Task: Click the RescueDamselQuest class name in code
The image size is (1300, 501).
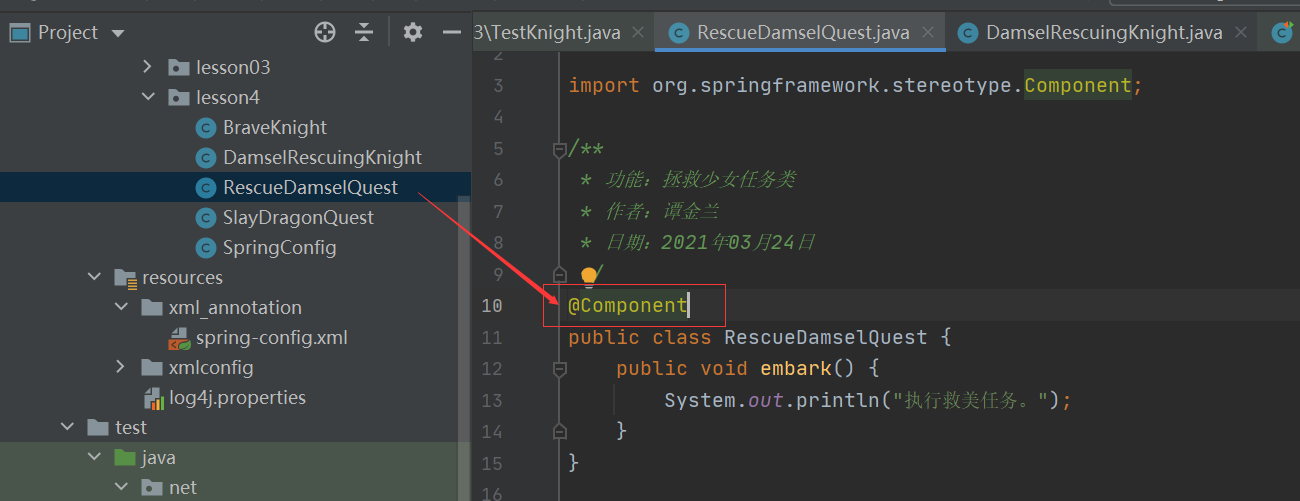Action: click(826, 337)
